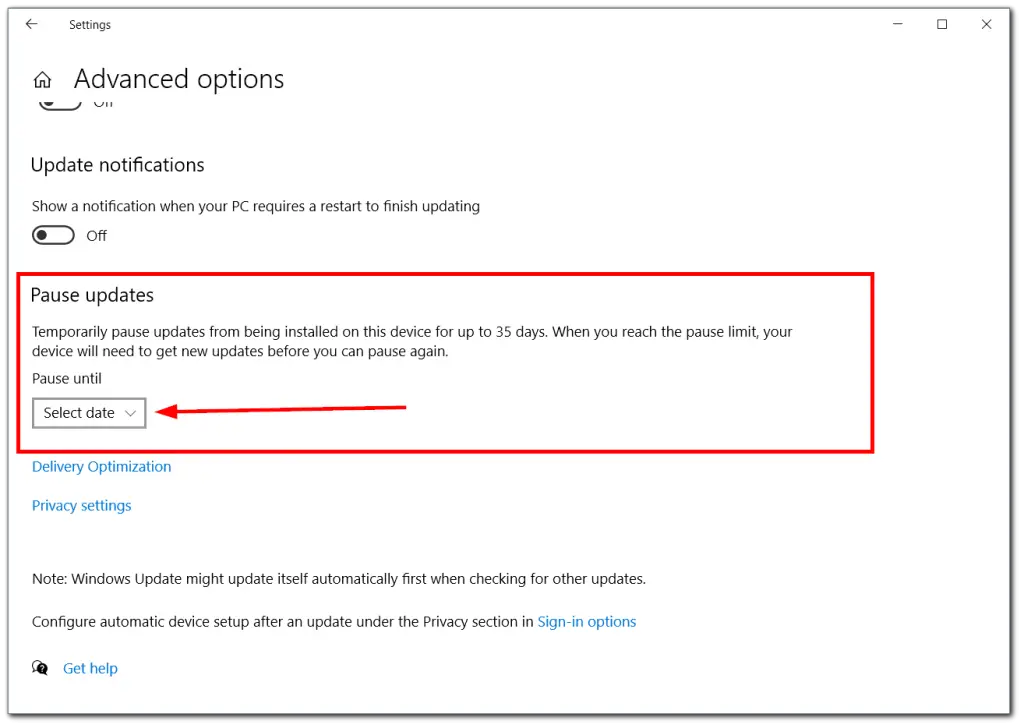Click the Off label next to notification toggle
The height and width of the screenshot is (728, 1024).
click(x=96, y=235)
